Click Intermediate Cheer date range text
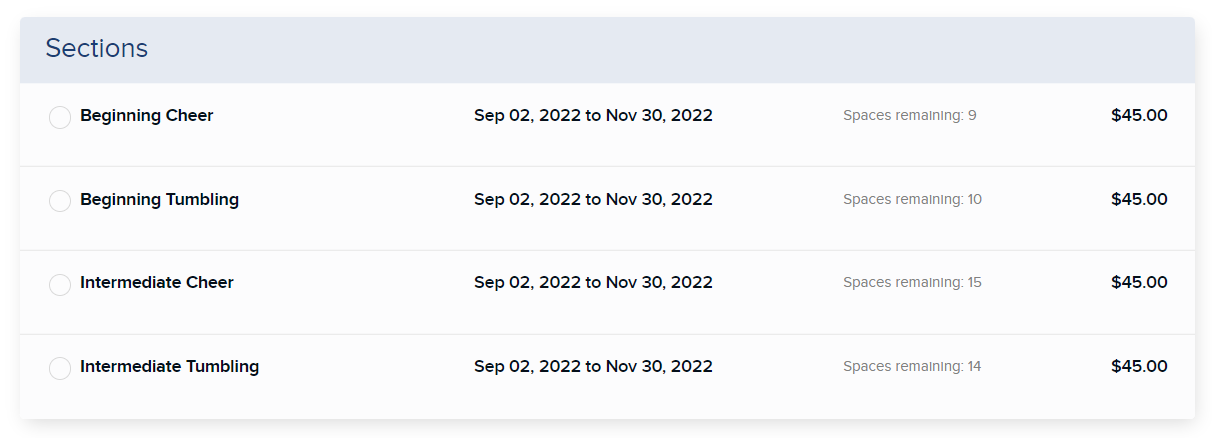 point(593,282)
